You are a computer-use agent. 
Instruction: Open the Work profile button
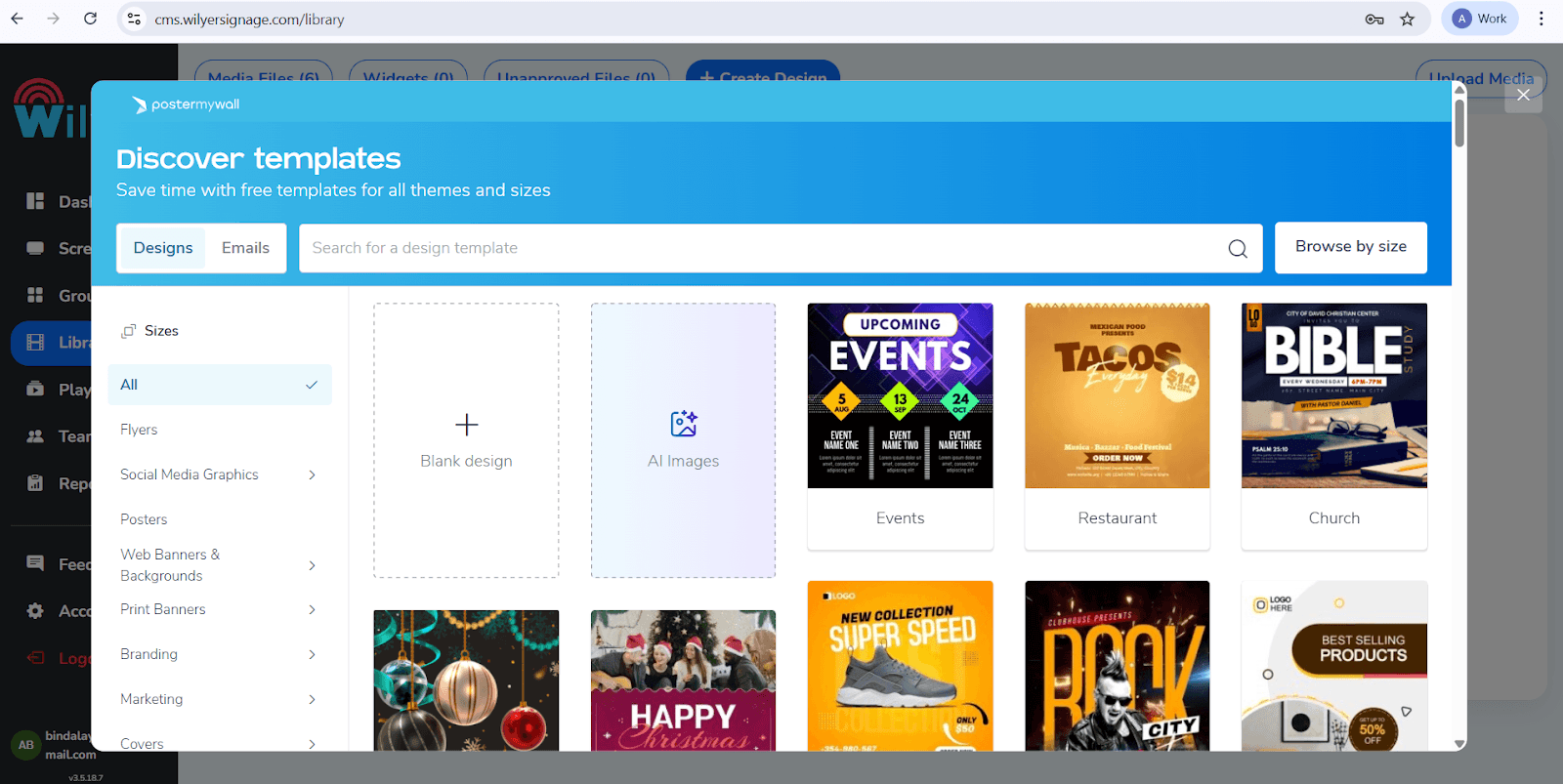[1480, 19]
